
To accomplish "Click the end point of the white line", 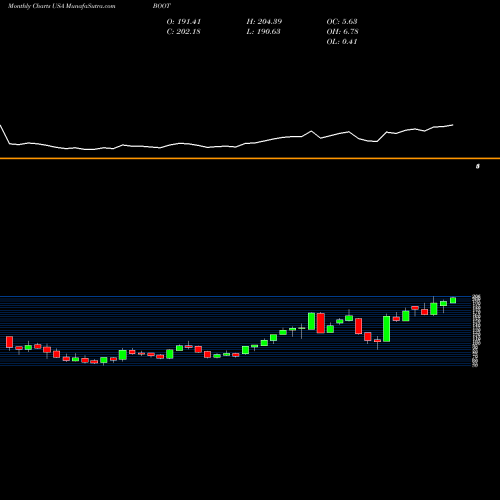I will [x=453, y=125].
